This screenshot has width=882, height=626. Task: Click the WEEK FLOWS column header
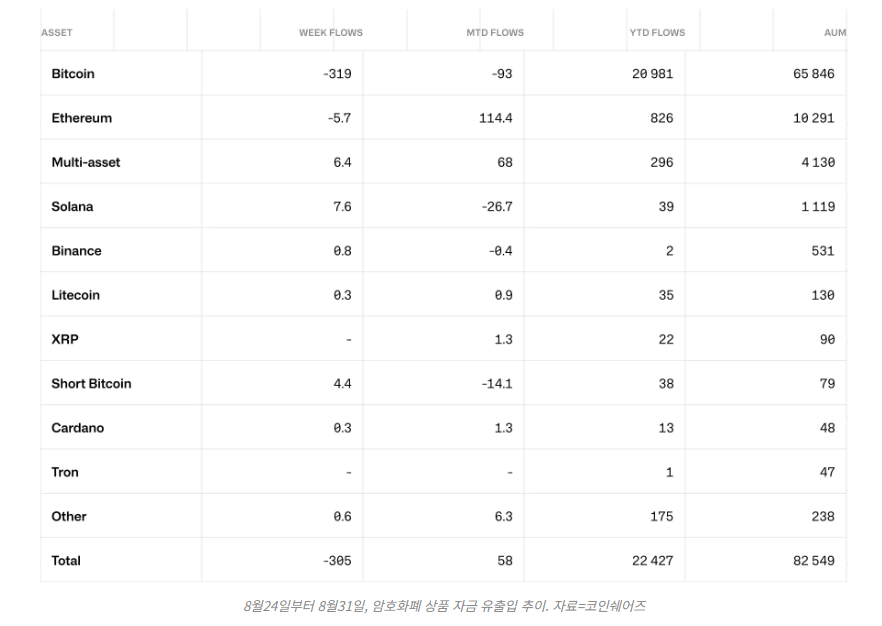330,33
